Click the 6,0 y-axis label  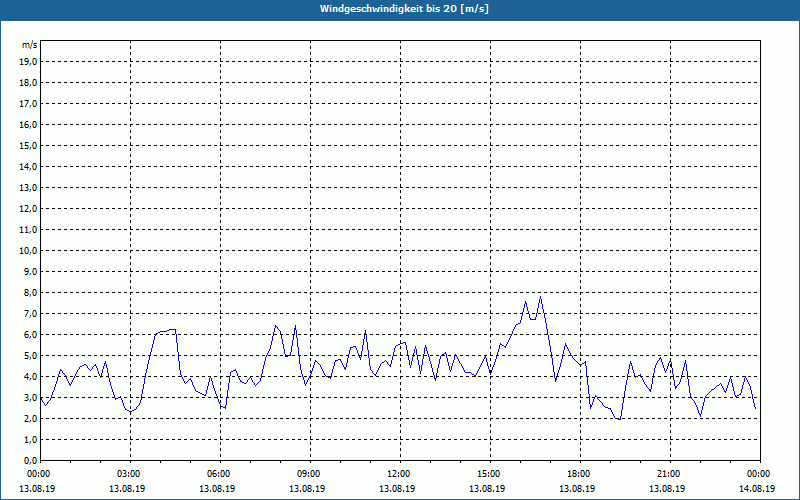point(30,334)
